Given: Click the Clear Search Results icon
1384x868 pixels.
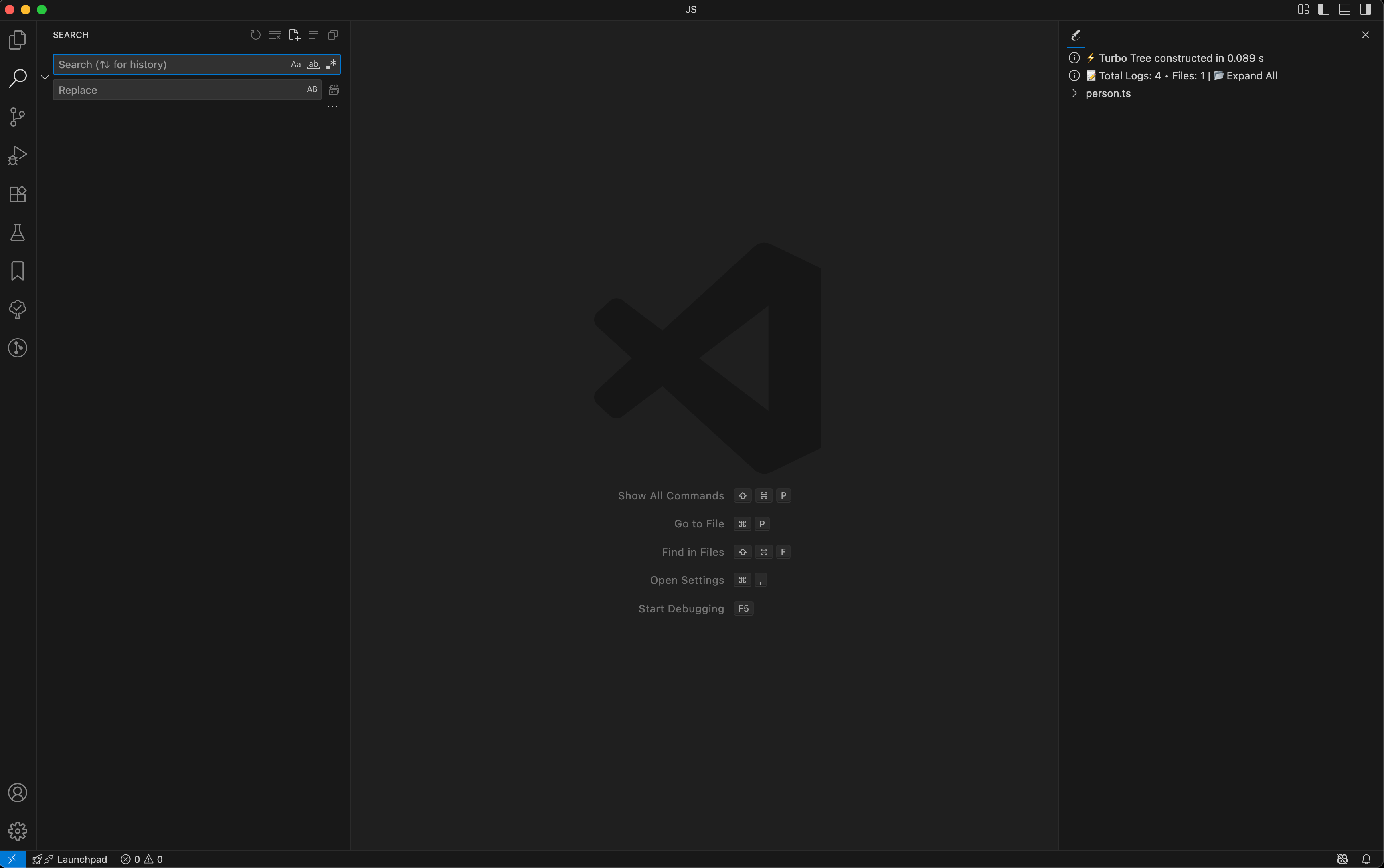Looking at the screenshot, I should [275, 34].
